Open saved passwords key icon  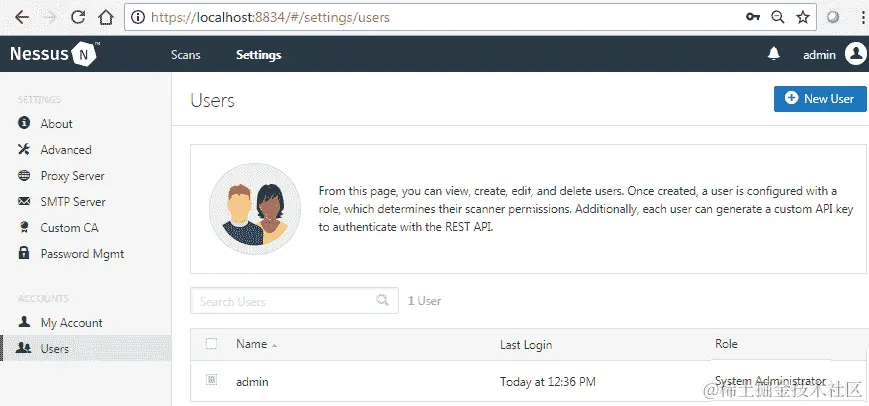752,18
